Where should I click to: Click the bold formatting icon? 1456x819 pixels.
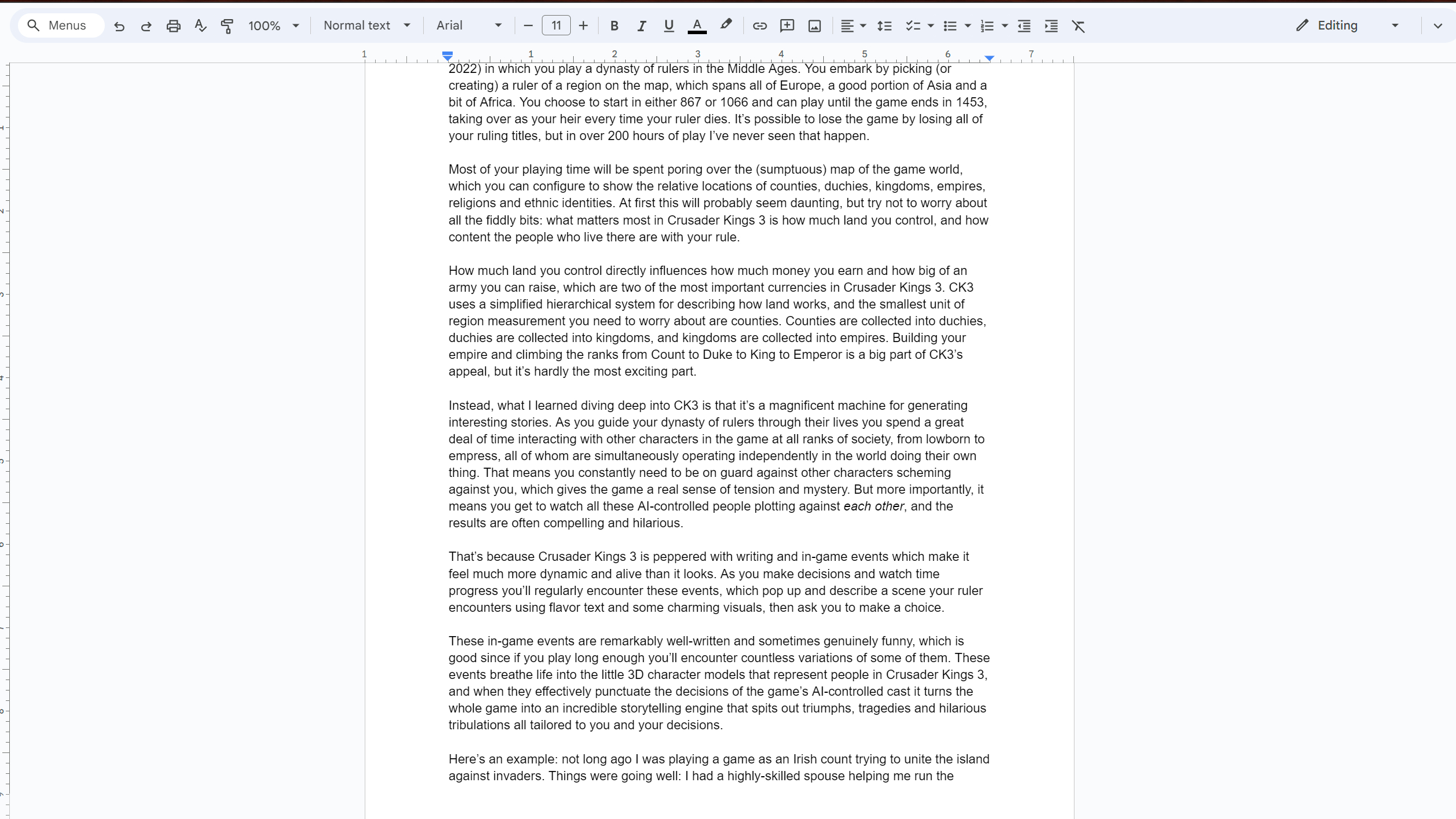tap(614, 25)
